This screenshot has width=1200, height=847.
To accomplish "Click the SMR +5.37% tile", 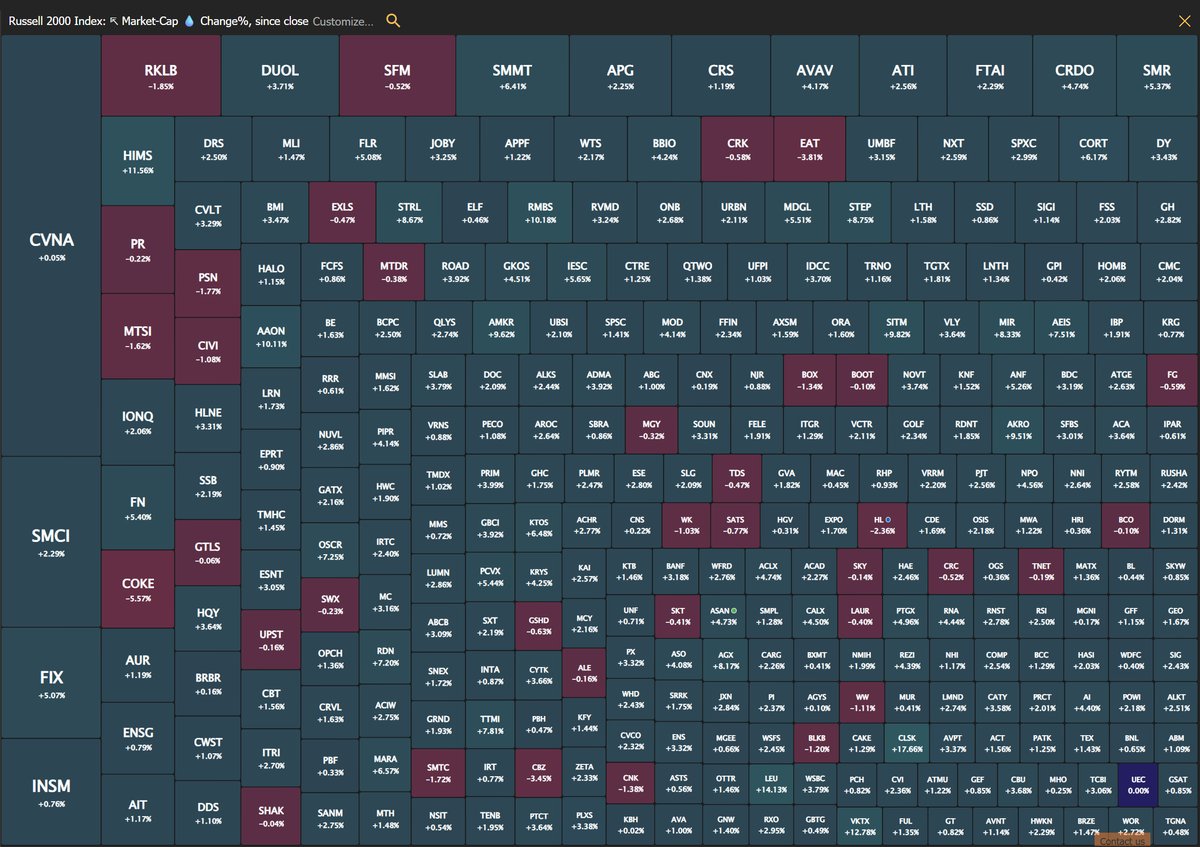I will coord(1157,76).
